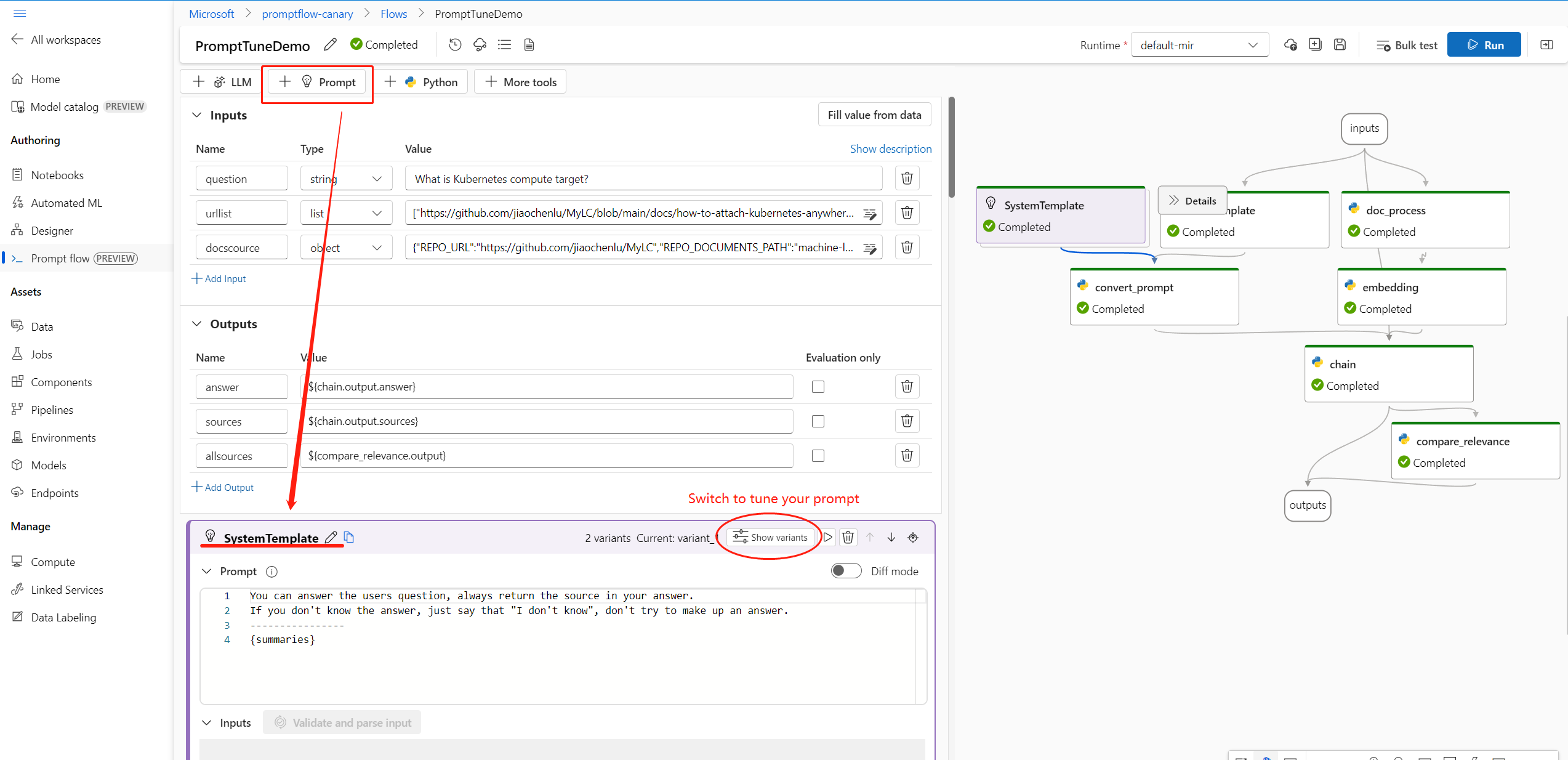Screen dimensions: 1568x760
Task: Open the Runtime default-mir dropdown
Action: pyautogui.click(x=1199, y=45)
